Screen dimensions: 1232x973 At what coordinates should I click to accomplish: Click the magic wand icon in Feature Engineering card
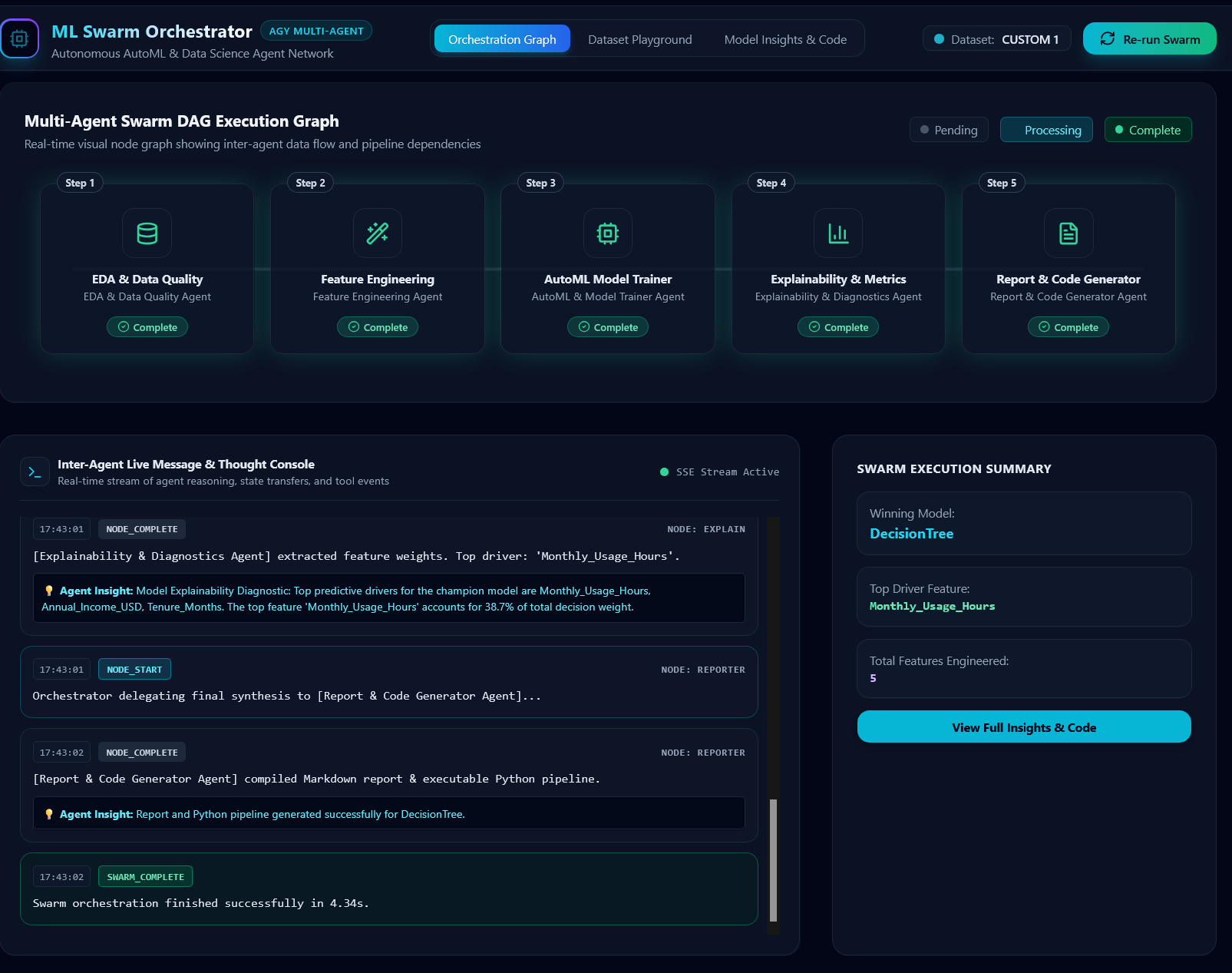coord(378,233)
